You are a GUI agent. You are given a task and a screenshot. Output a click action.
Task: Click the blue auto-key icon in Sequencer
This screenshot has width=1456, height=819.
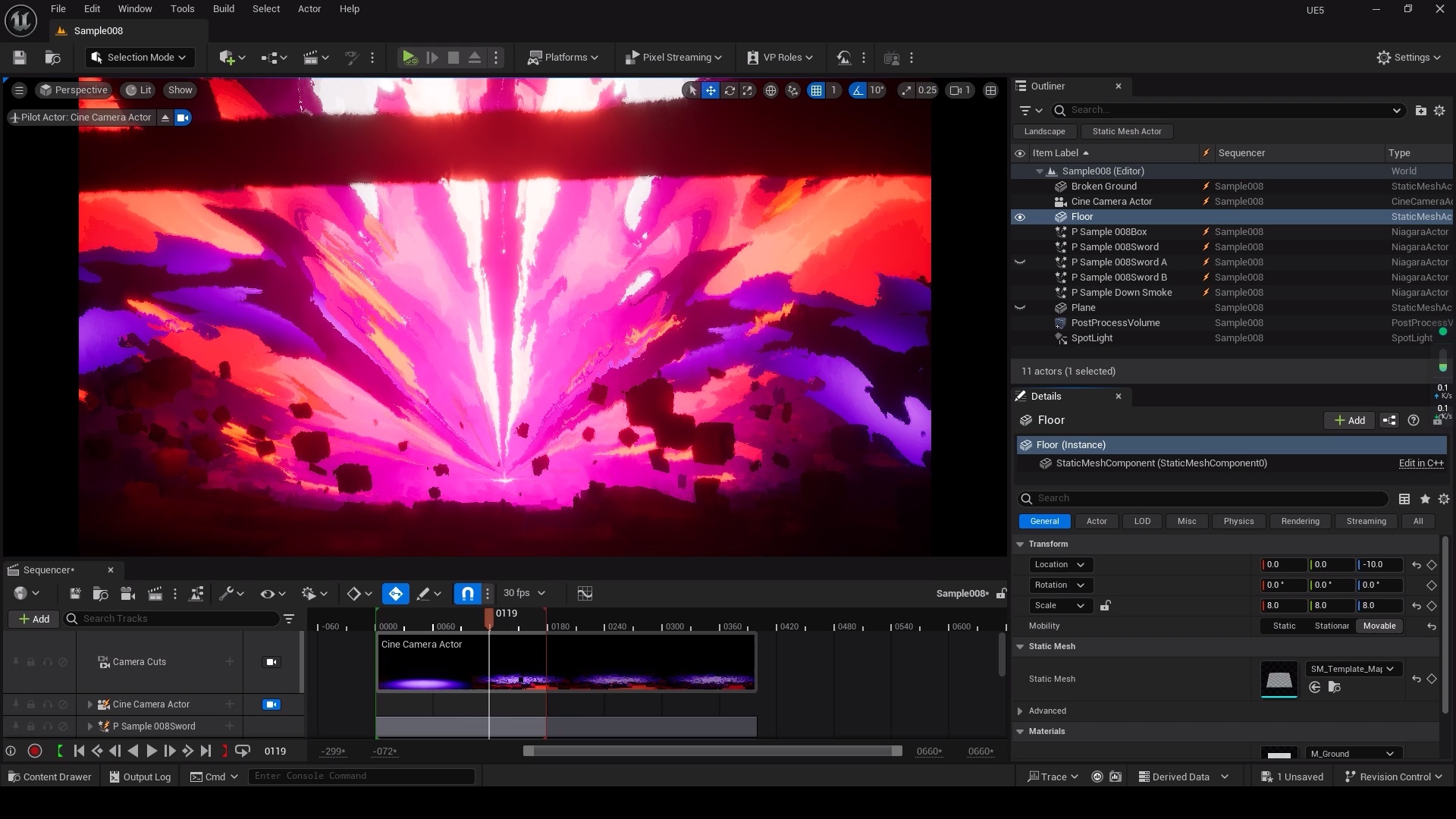tap(395, 594)
